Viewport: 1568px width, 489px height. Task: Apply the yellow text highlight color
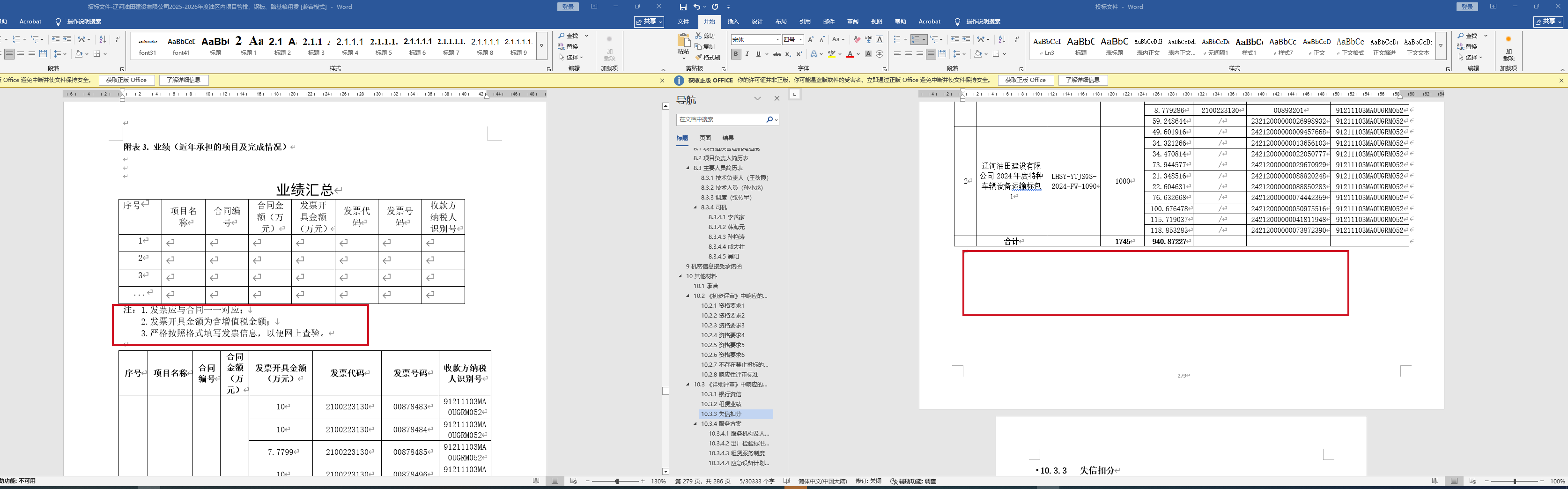(x=831, y=54)
